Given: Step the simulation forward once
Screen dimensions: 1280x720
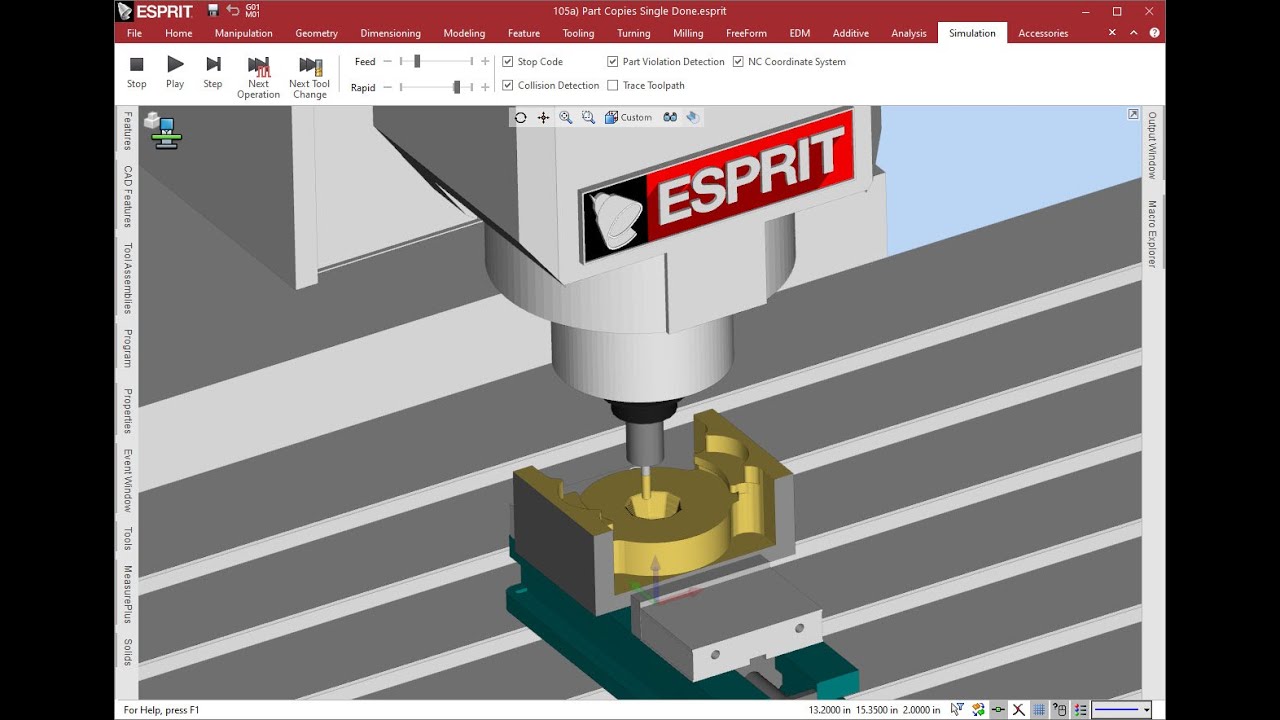Looking at the screenshot, I should pos(213,73).
